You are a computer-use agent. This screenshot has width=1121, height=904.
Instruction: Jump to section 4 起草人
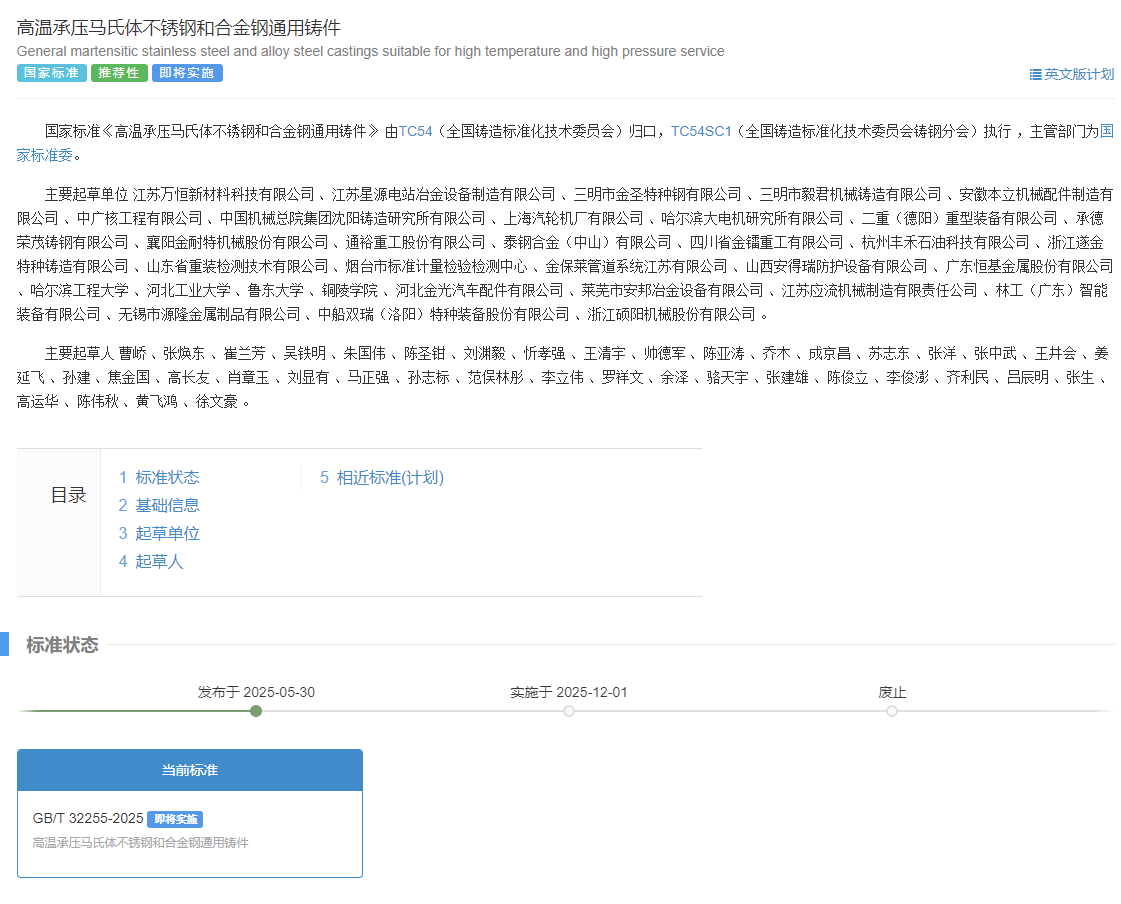151,562
